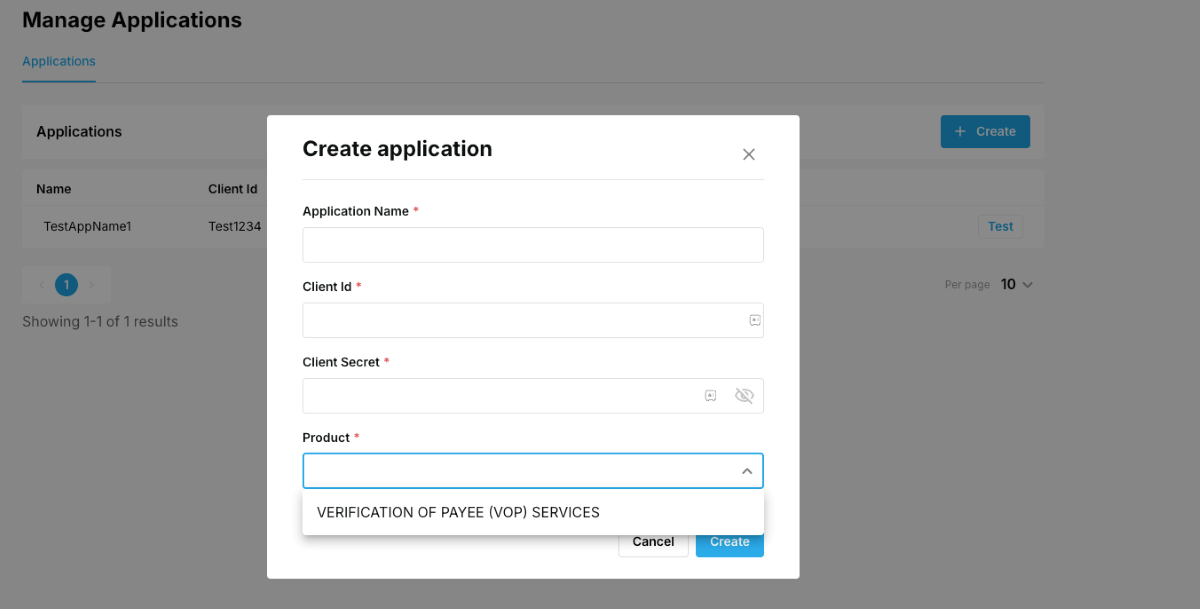Click the Per page dropdown chevron
The height and width of the screenshot is (609, 1200).
click(x=1028, y=284)
